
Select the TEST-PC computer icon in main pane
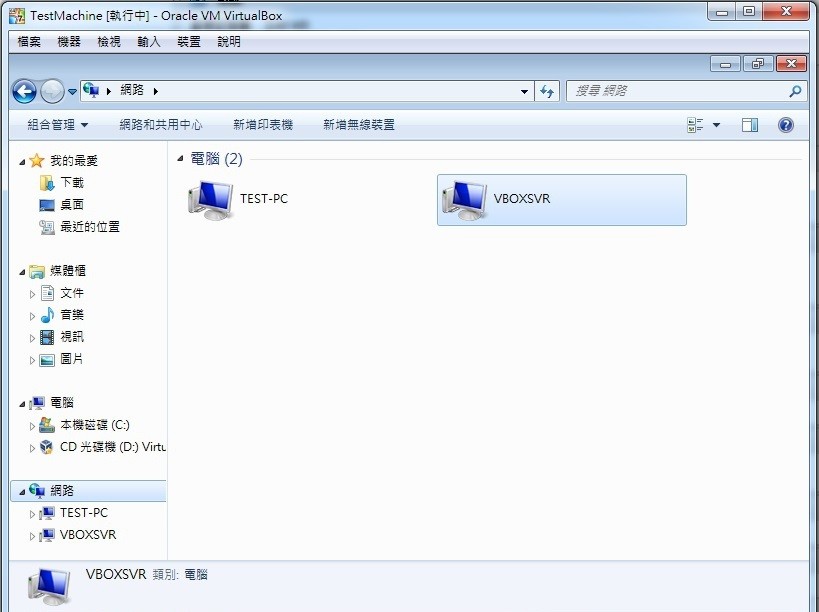tap(210, 200)
